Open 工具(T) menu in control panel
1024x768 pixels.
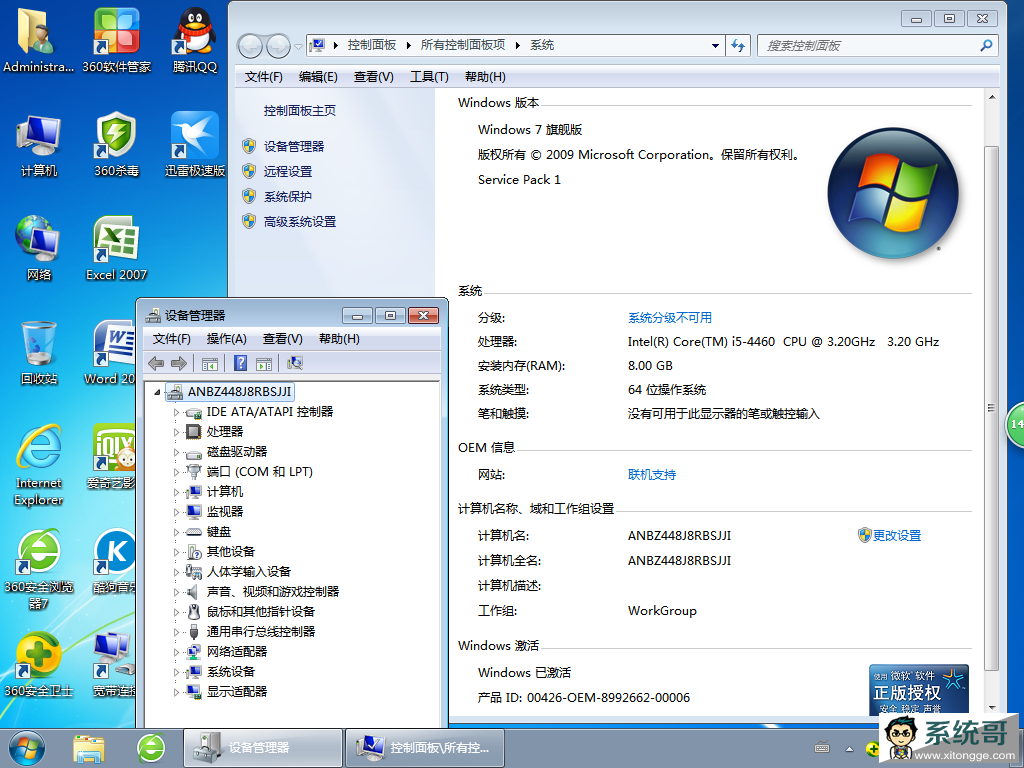coord(429,77)
